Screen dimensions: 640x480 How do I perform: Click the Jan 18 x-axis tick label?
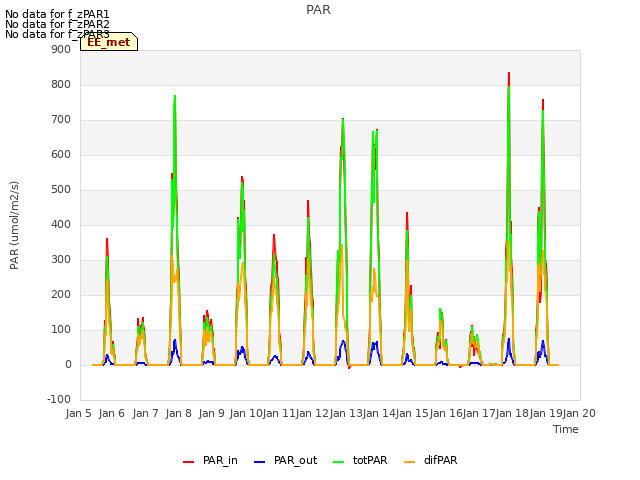tap(512, 413)
